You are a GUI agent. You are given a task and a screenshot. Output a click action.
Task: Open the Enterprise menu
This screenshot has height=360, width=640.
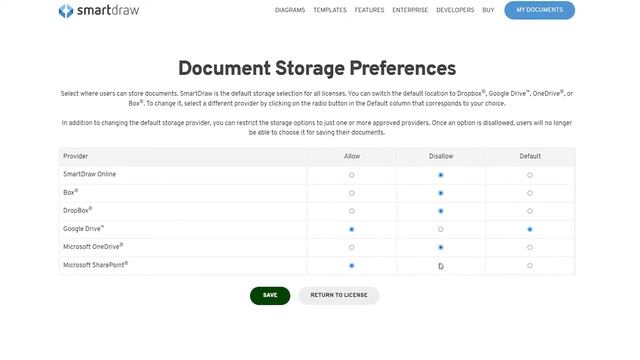tap(410, 10)
